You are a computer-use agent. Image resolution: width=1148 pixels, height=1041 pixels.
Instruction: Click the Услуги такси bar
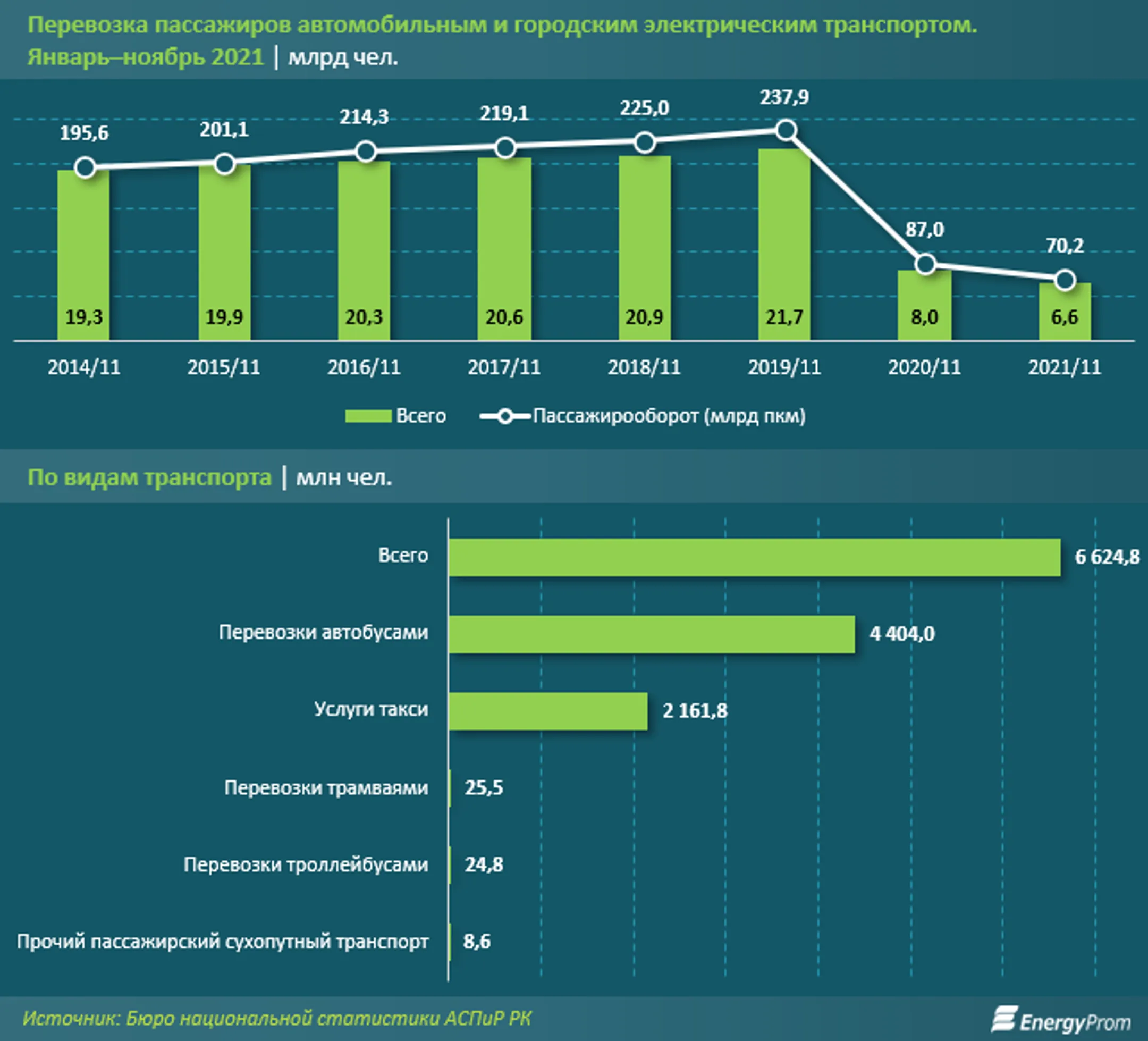[x=548, y=711]
